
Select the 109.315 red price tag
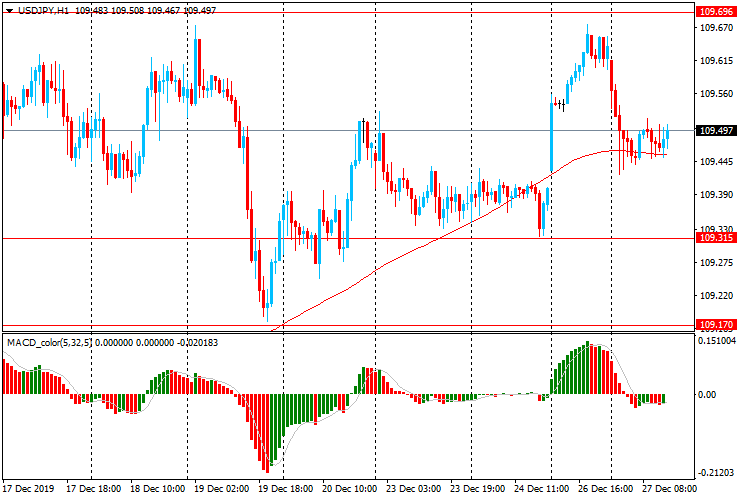(714, 238)
